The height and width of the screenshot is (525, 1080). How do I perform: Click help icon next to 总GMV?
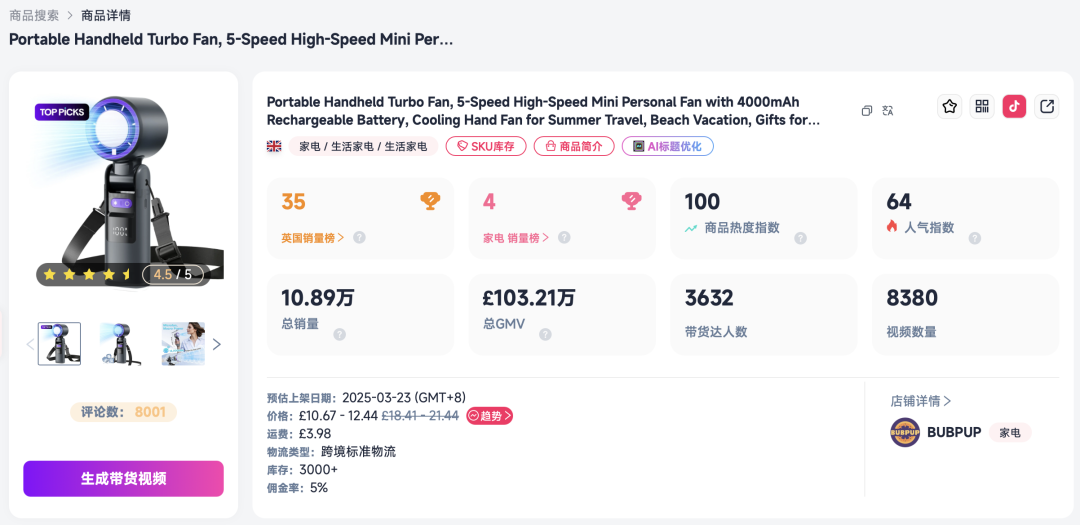pos(546,334)
